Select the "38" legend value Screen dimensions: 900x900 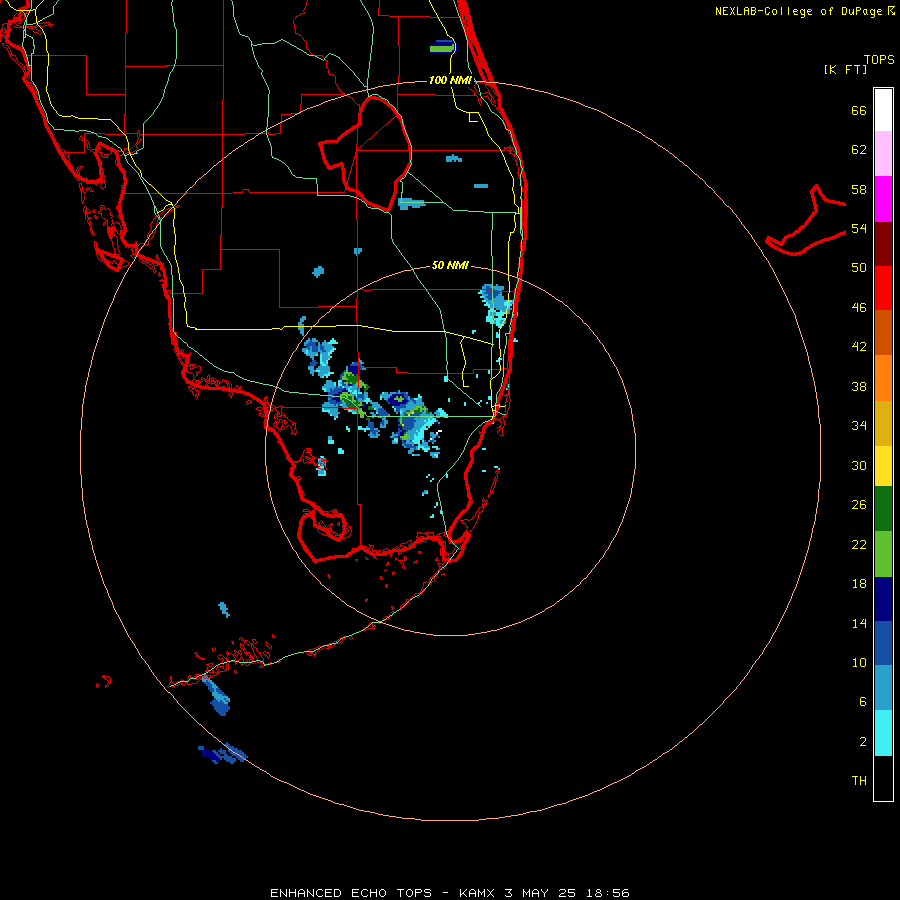point(859,387)
